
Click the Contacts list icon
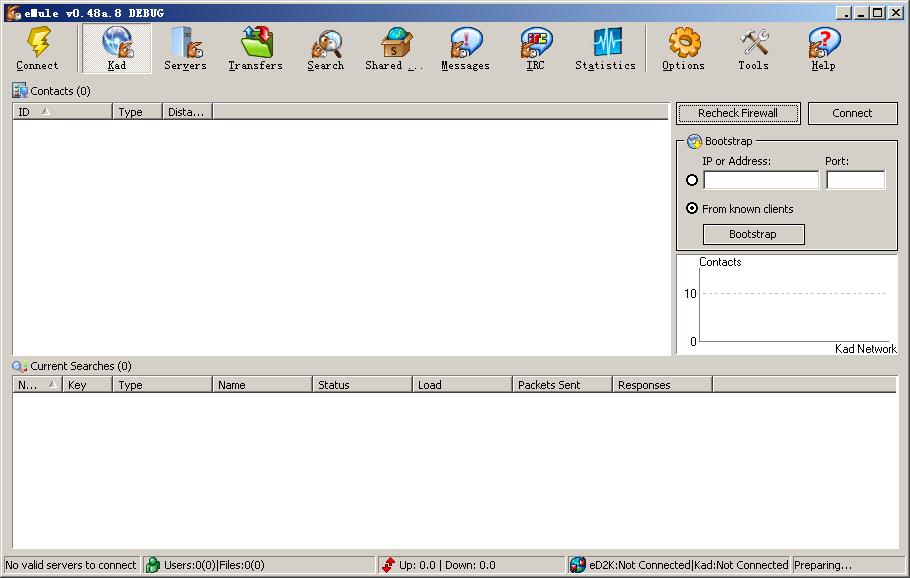pos(20,91)
